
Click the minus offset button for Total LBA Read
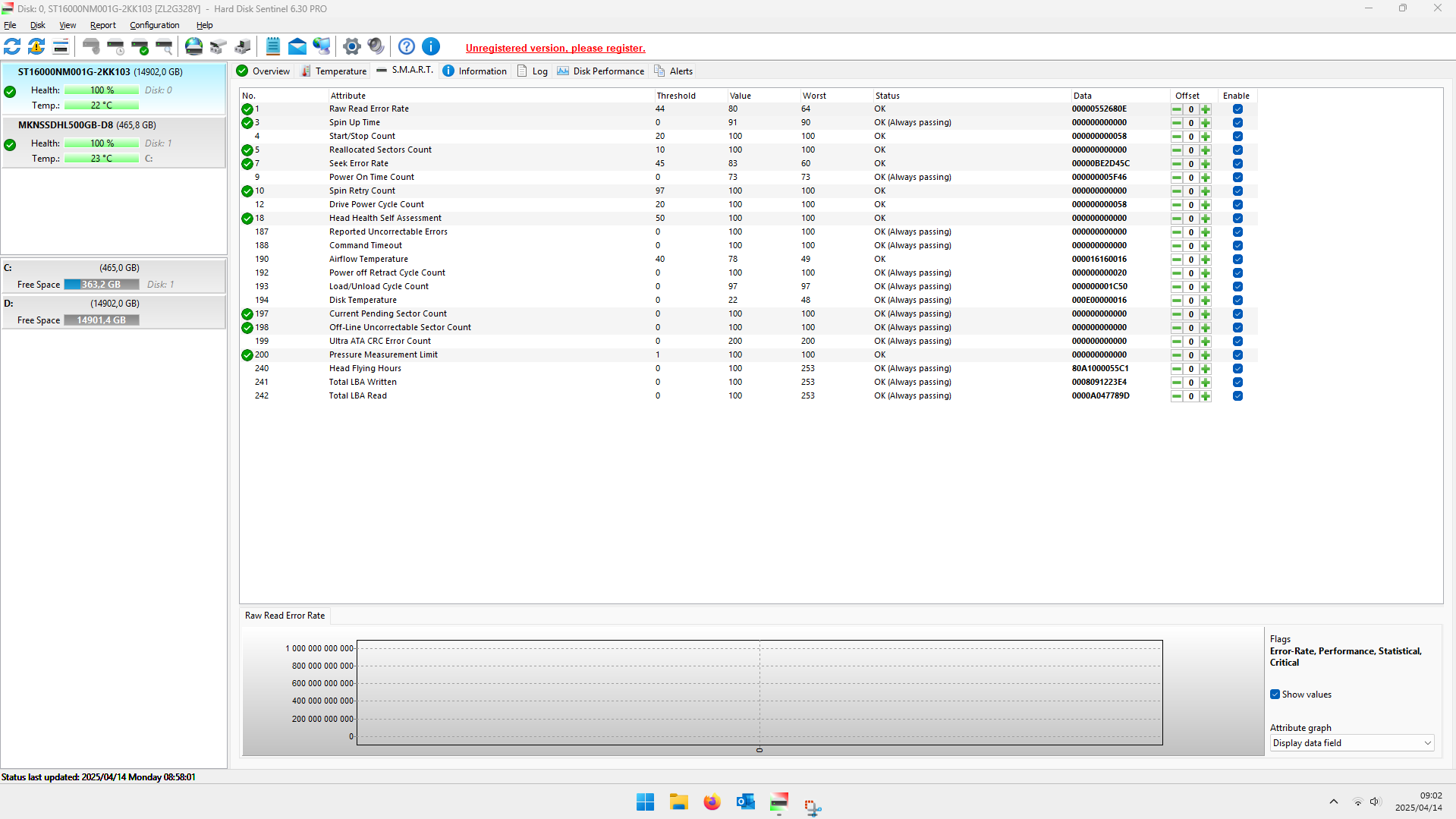click(1177, 396)
